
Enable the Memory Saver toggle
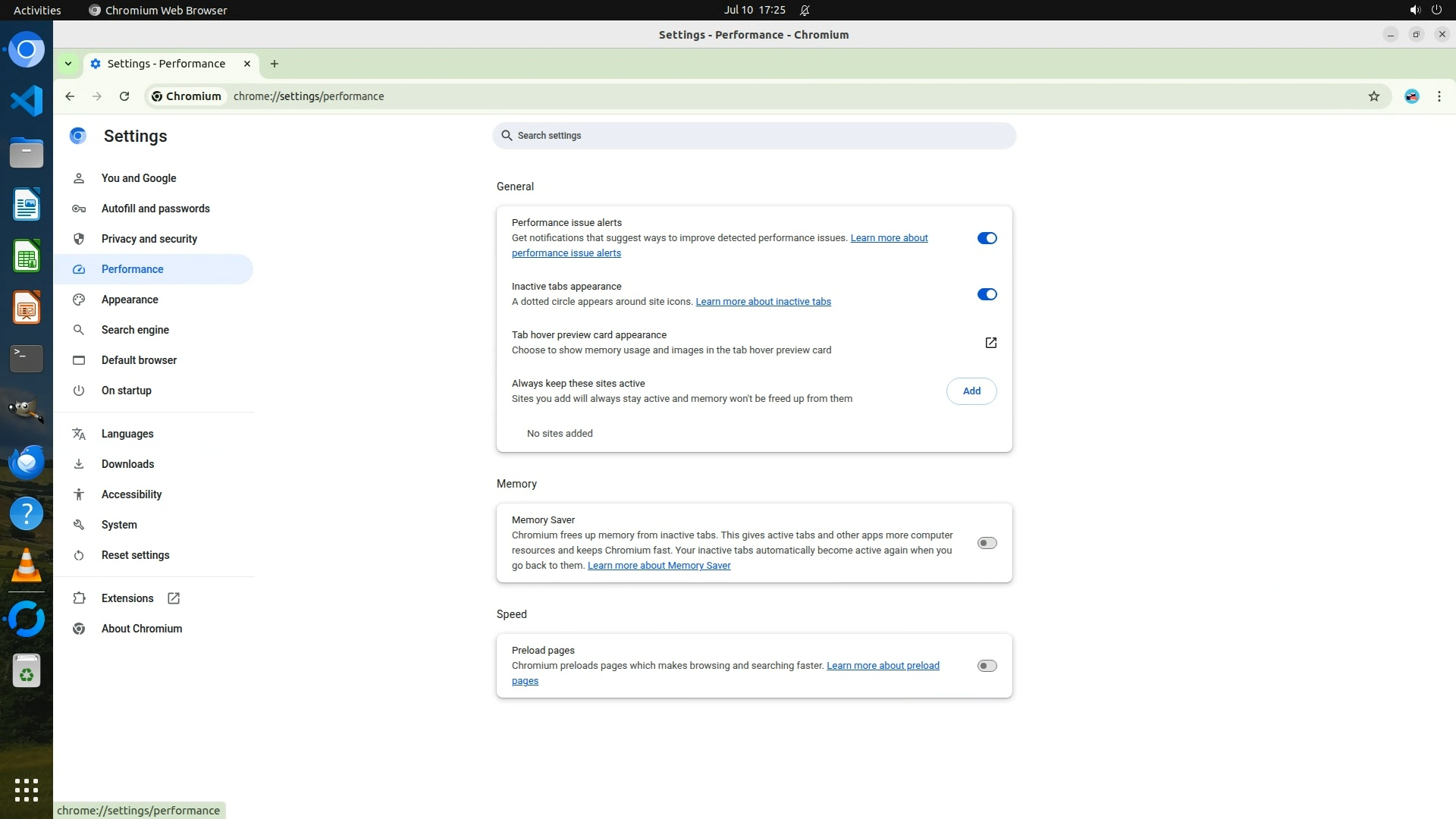tap(987, 543)
